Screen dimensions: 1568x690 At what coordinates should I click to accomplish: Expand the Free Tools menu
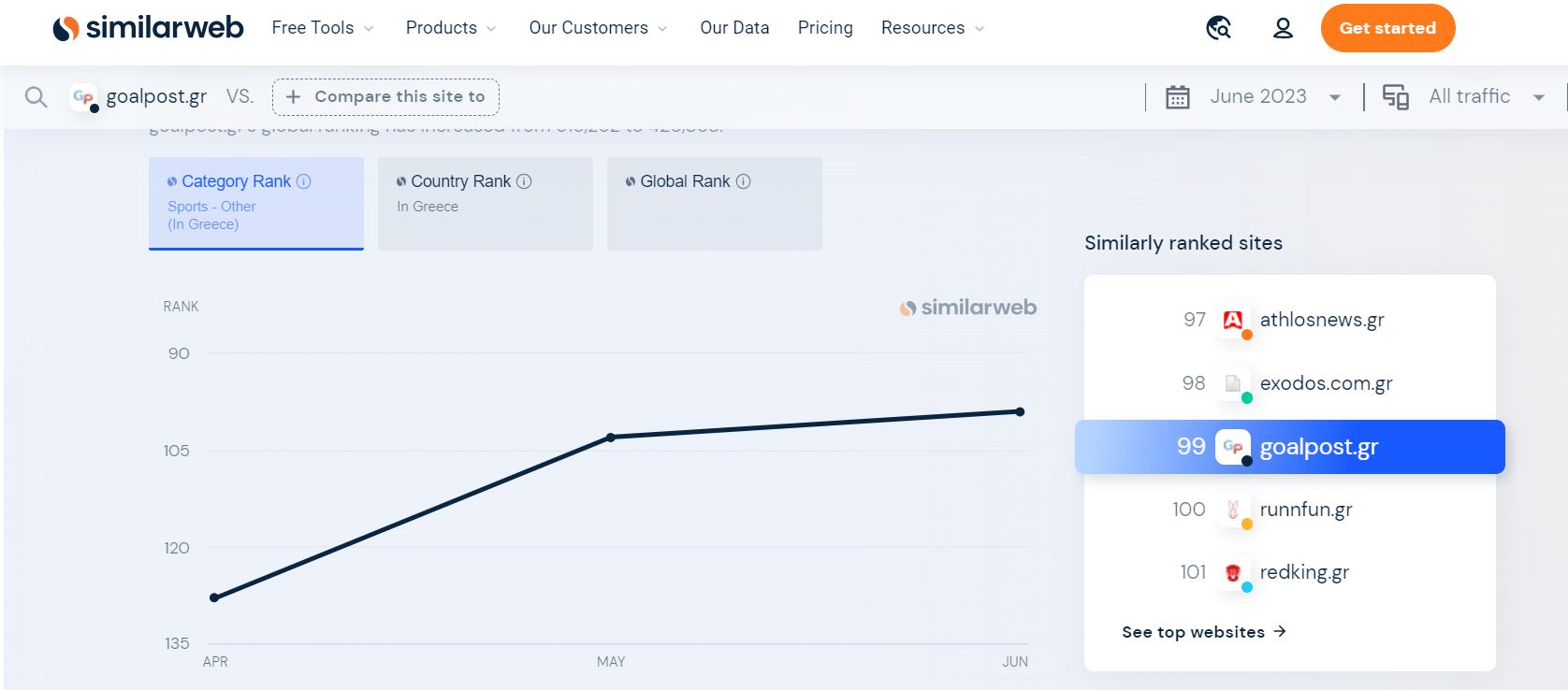click(323, 28)
